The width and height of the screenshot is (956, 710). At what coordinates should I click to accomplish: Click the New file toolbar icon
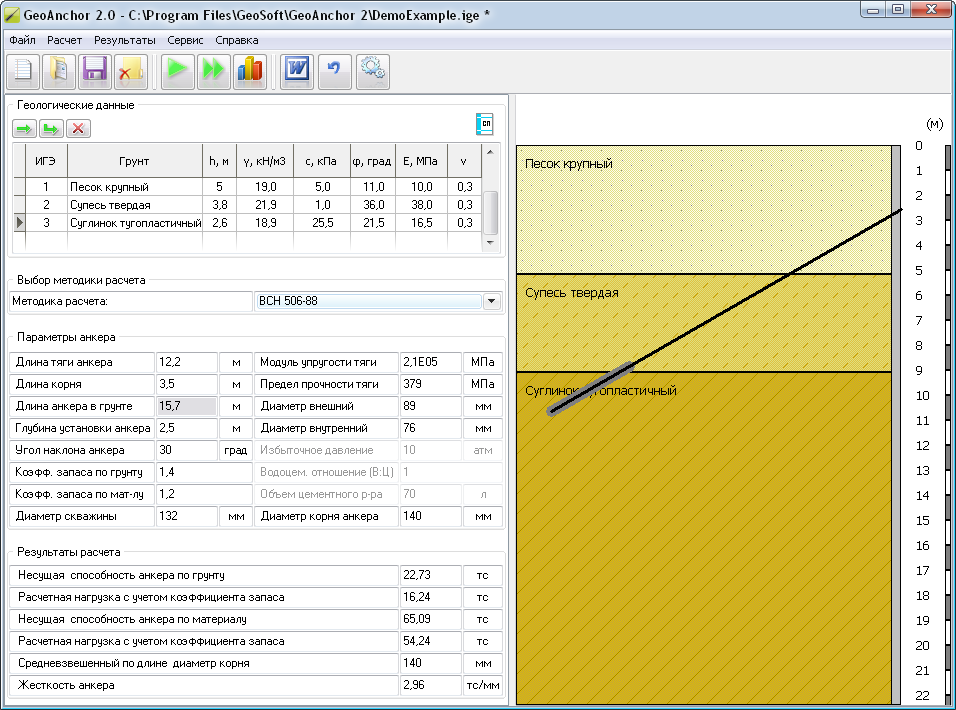click(23, 71)
